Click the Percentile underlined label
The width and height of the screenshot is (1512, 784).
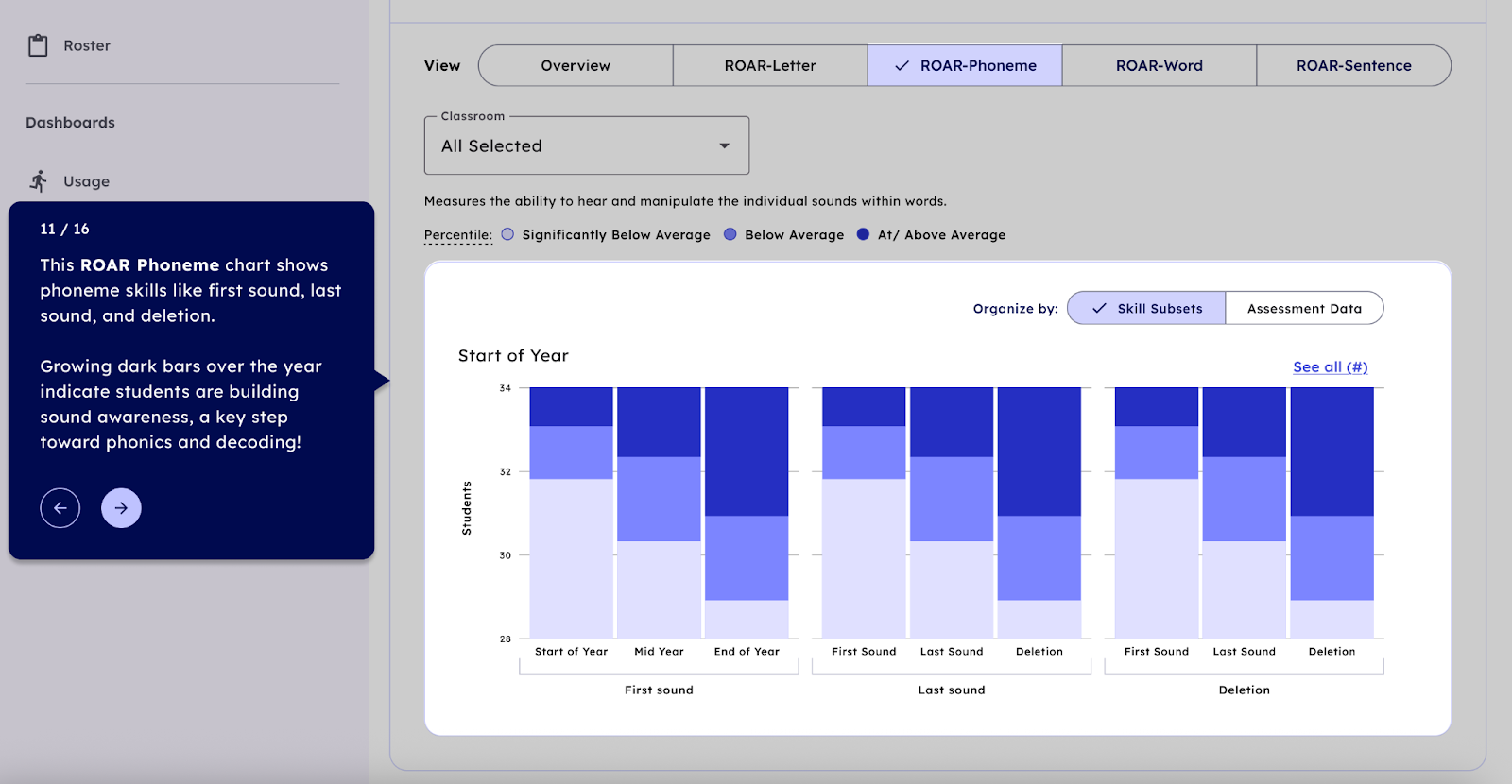click(x=458, y=235)
